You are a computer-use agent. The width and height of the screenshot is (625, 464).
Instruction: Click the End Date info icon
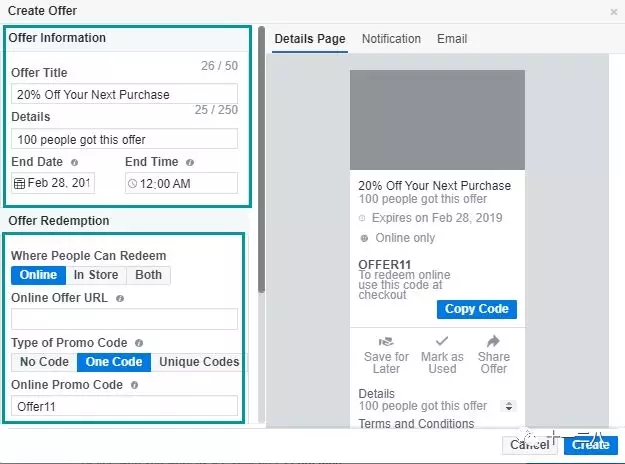coord(75,162)
